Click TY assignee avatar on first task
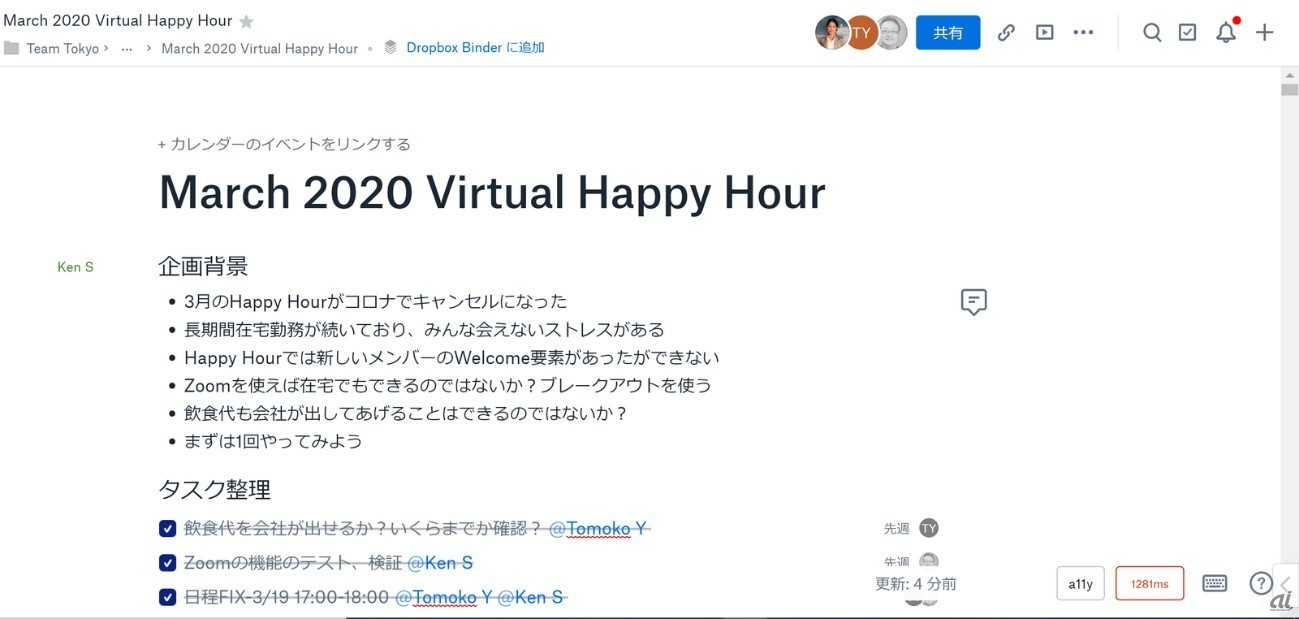 pyautogui.click(x=929, y=528)
